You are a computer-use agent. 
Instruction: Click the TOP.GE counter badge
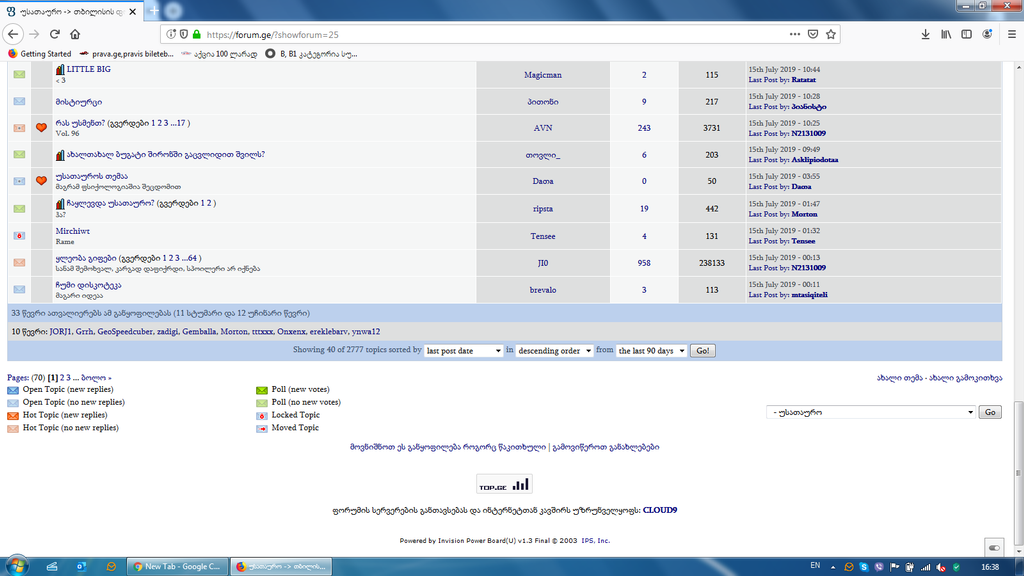[504, 483]
